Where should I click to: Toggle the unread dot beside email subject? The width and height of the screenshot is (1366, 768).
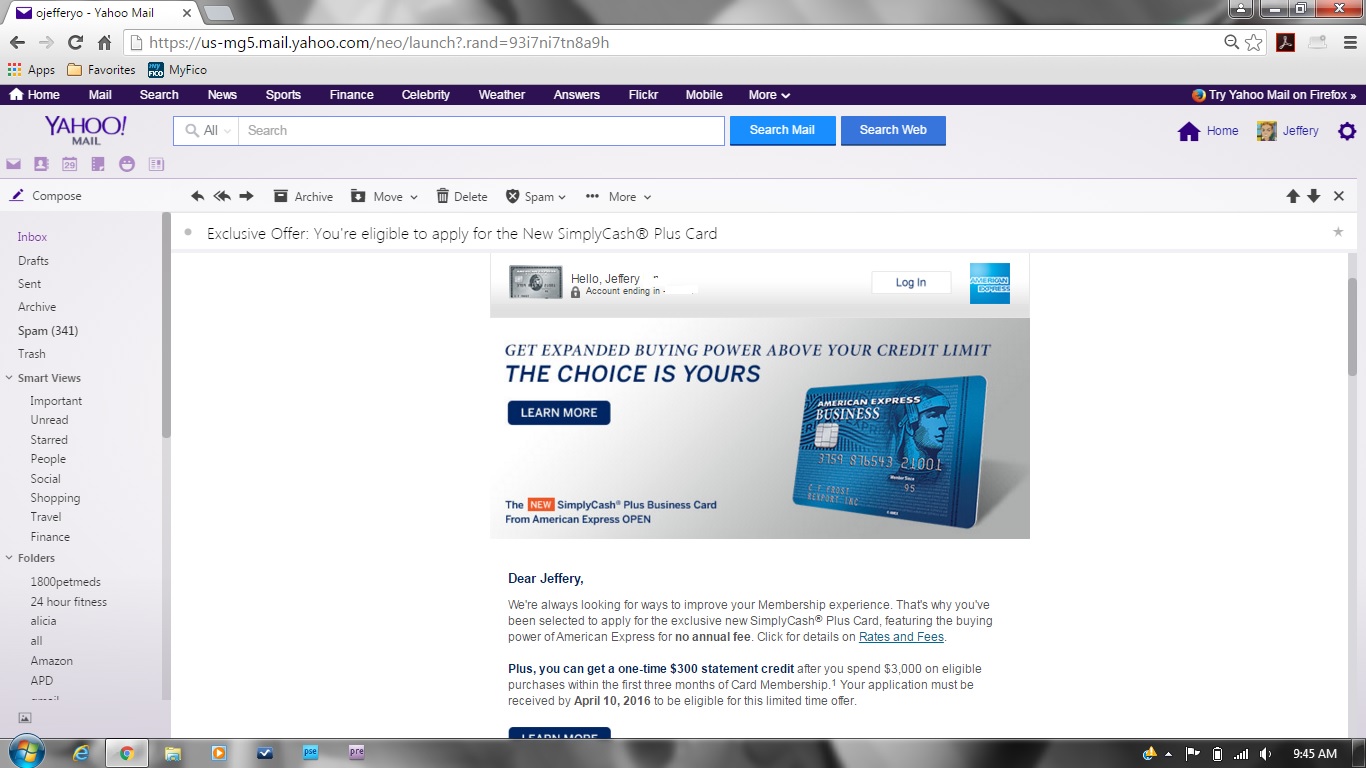click(x=188, y=232)
